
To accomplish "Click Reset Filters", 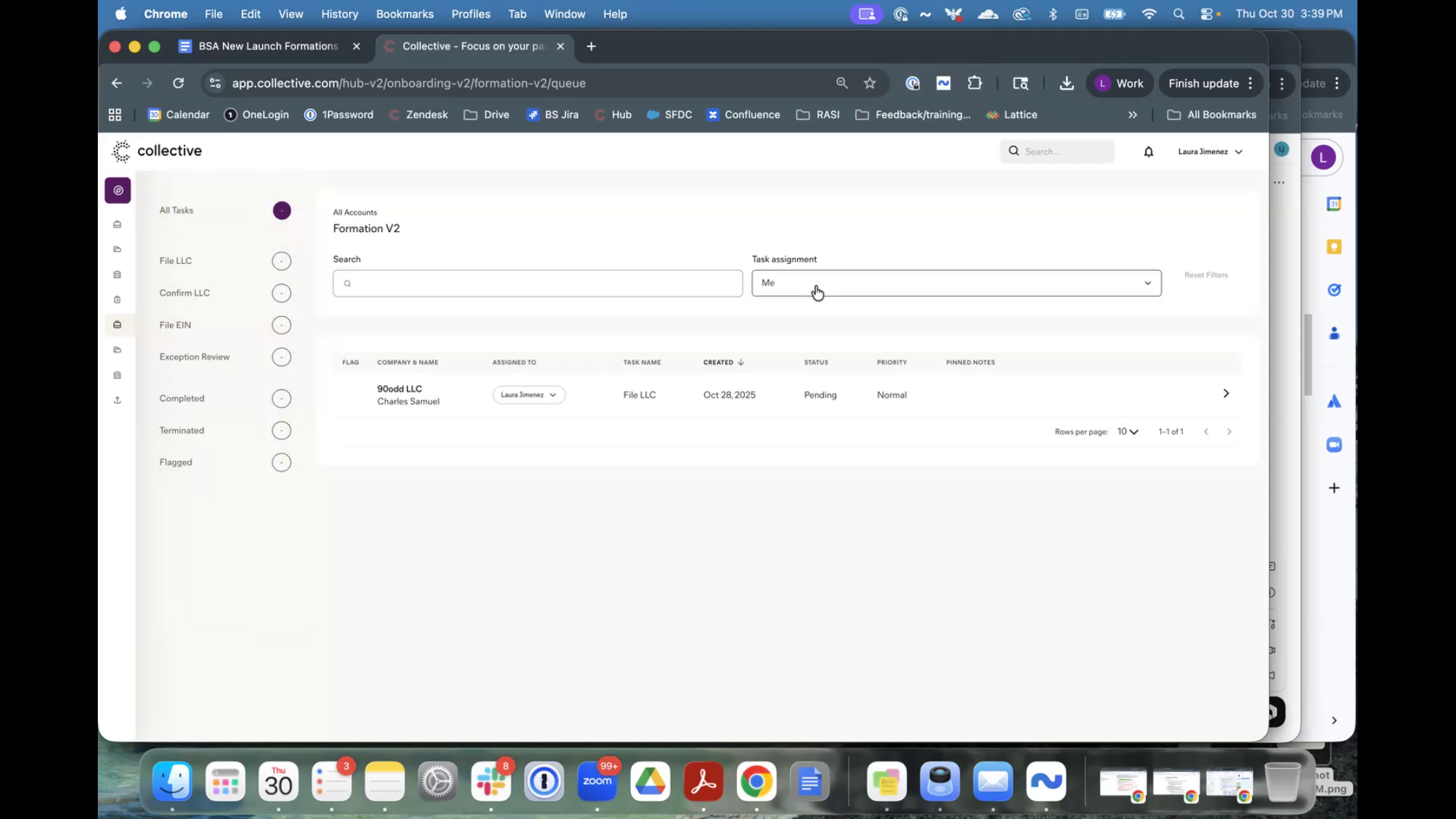I will point(1206,275).
